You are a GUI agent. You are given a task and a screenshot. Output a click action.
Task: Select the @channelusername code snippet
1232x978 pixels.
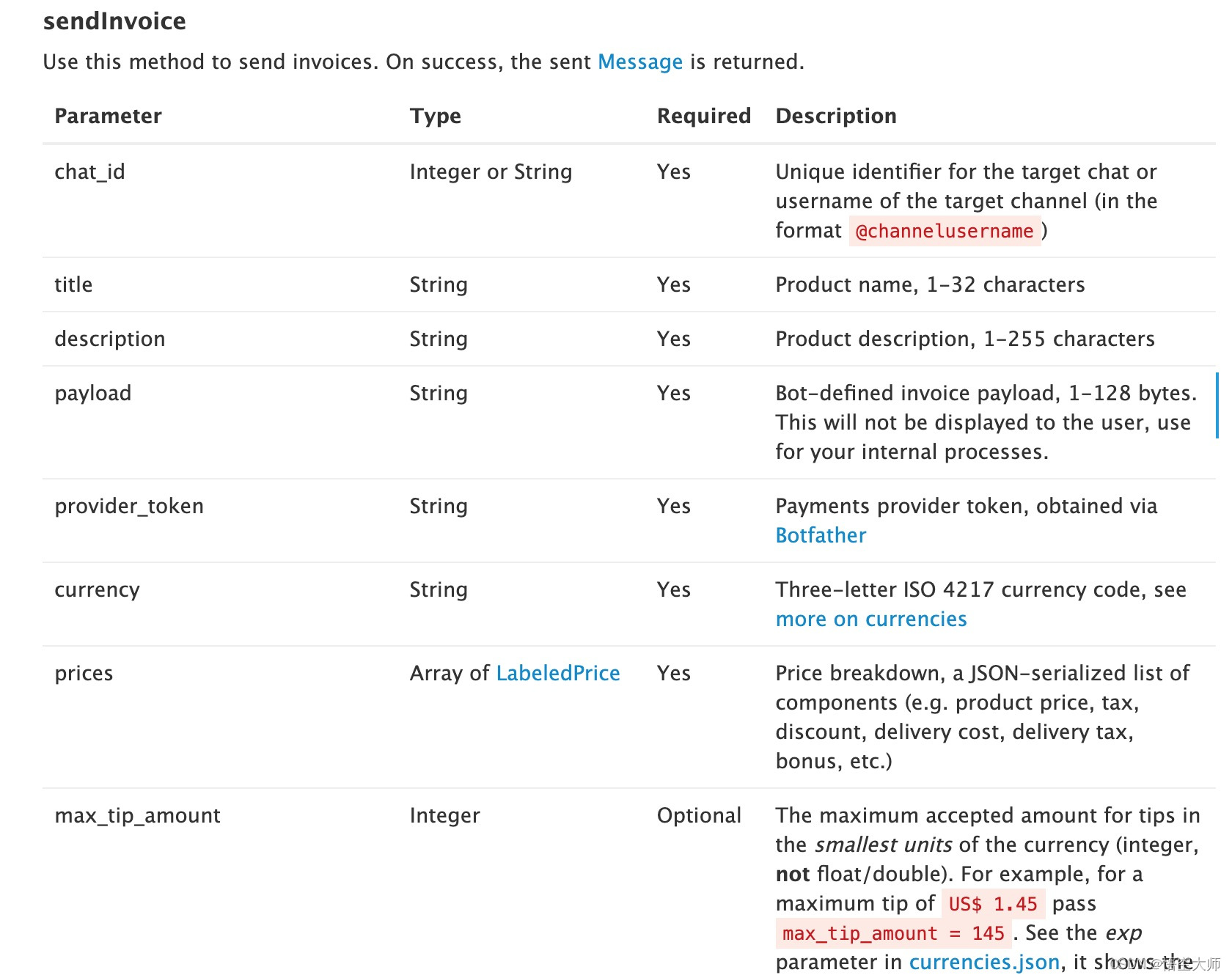[945, 231]
